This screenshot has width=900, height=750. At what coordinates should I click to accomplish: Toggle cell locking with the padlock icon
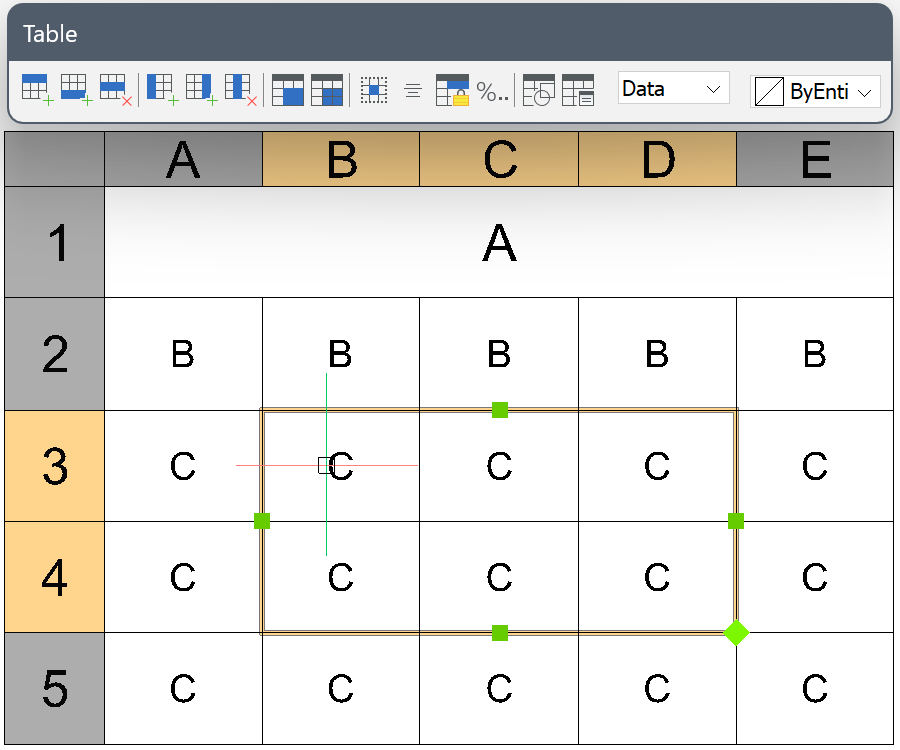(452, 90)
